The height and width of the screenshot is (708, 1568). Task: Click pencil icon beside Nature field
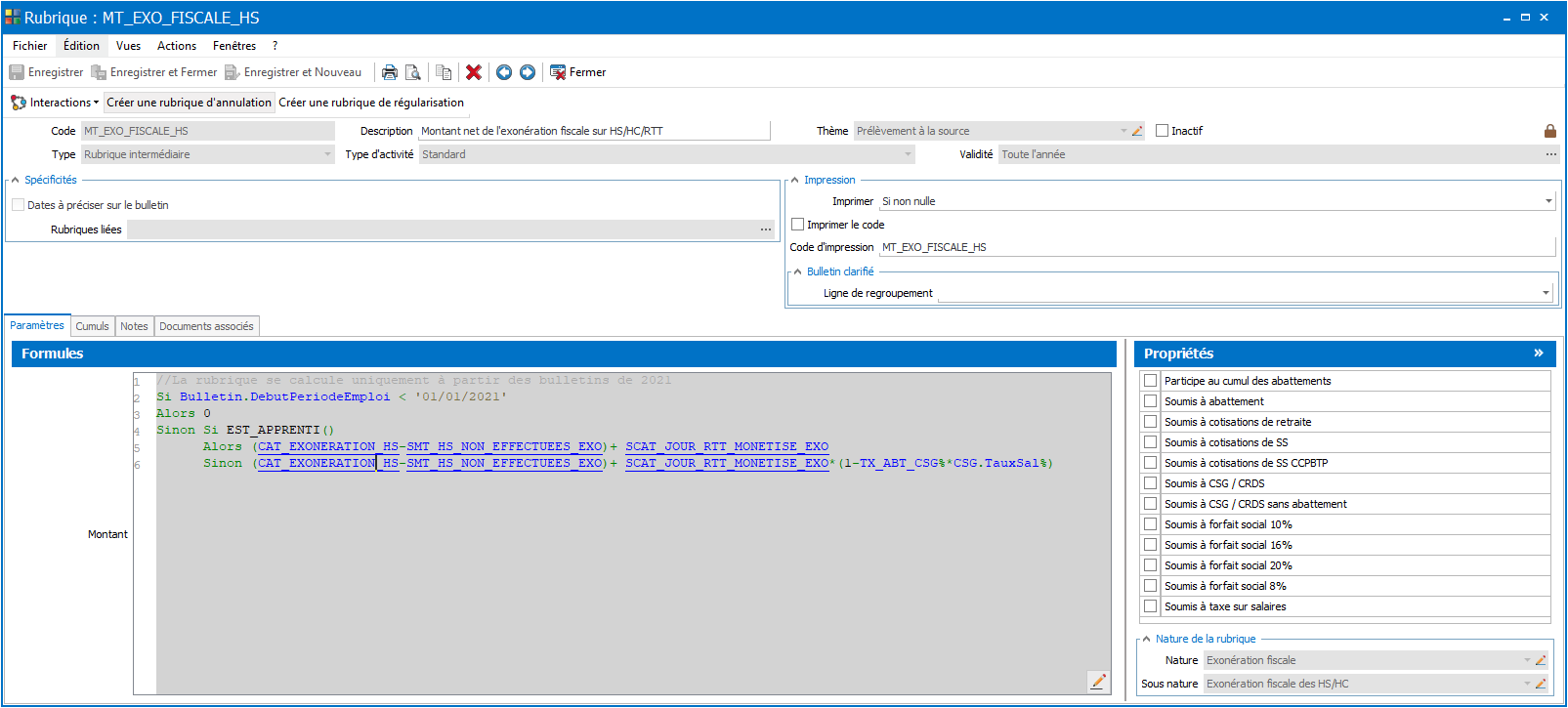(1541, 660)
